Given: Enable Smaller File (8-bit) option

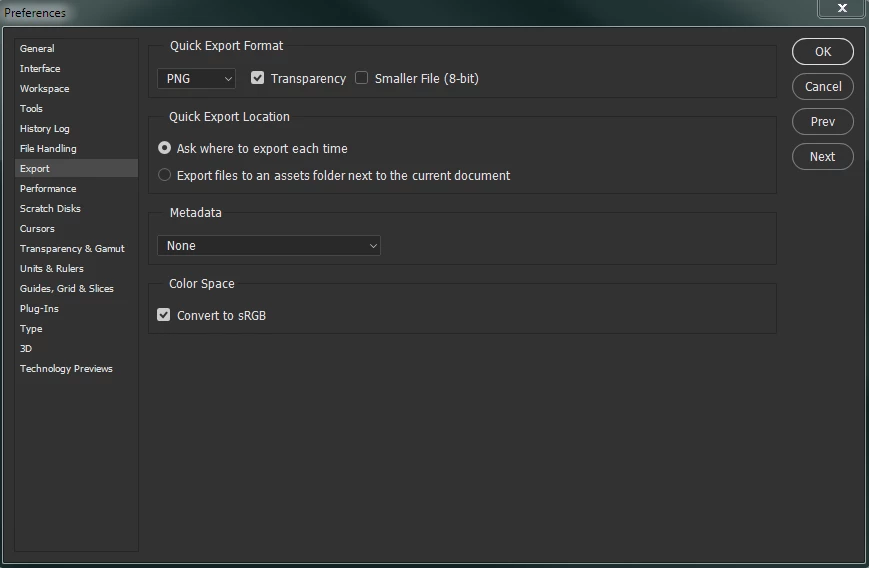Looking at the screenshot, I should [361, 78].
